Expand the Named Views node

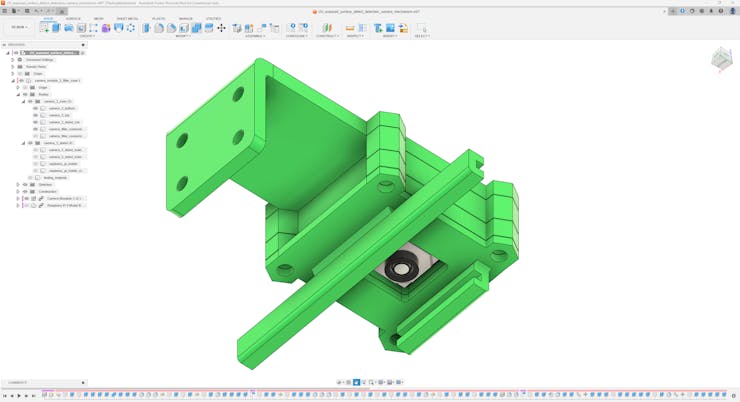pos(13,67)
